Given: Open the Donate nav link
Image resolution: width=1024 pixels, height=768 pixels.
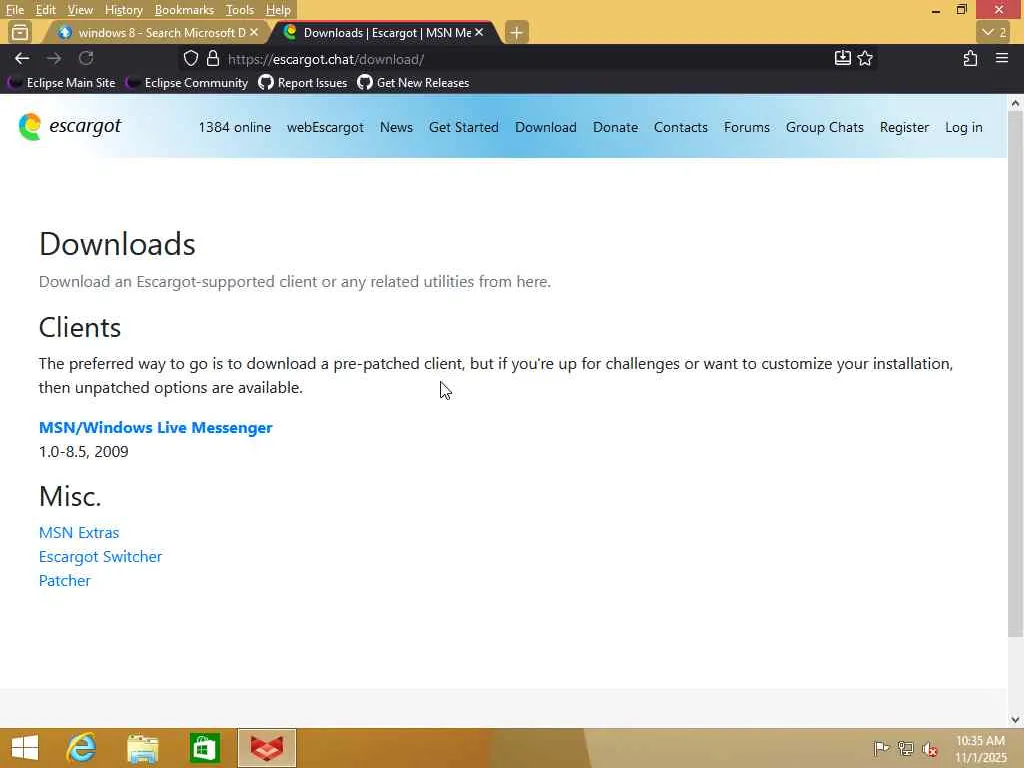Looking at the screenshot, I should coord(615,127).
